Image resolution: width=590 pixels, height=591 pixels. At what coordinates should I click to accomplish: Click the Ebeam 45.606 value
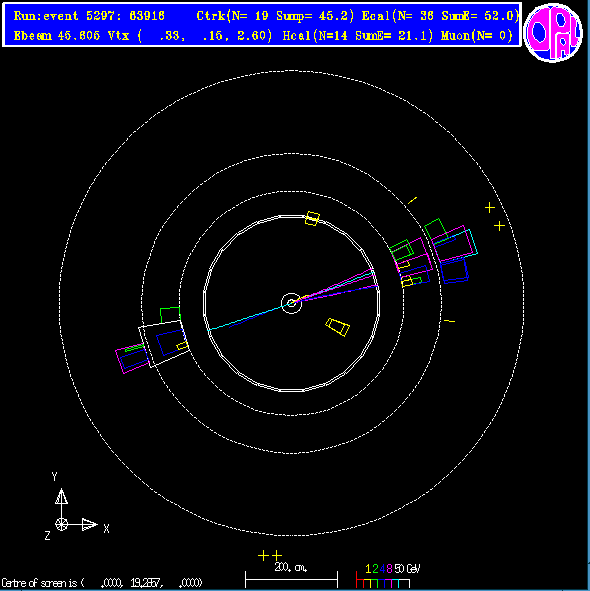57,36
